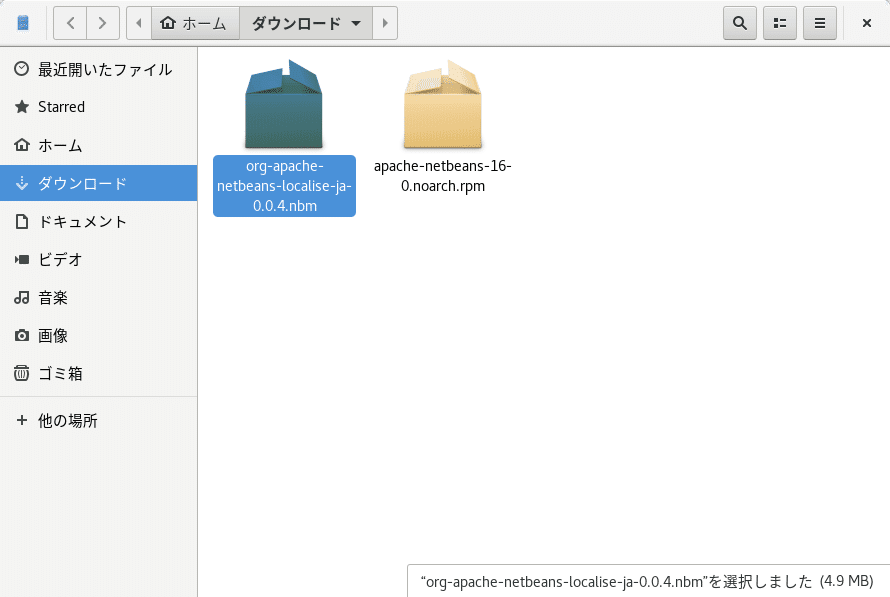Go forward with the right arrow button

click(103, 23)
